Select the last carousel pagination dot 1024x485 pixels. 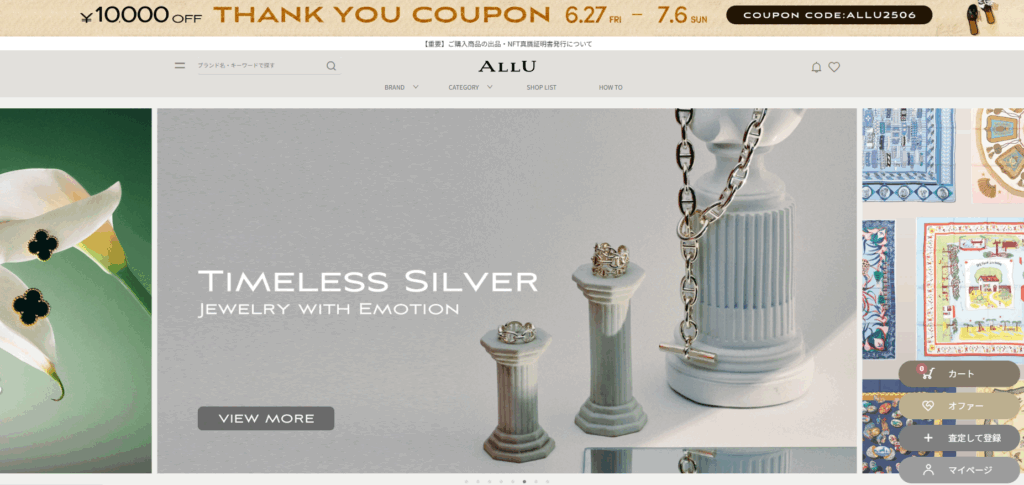pos(547,482)
